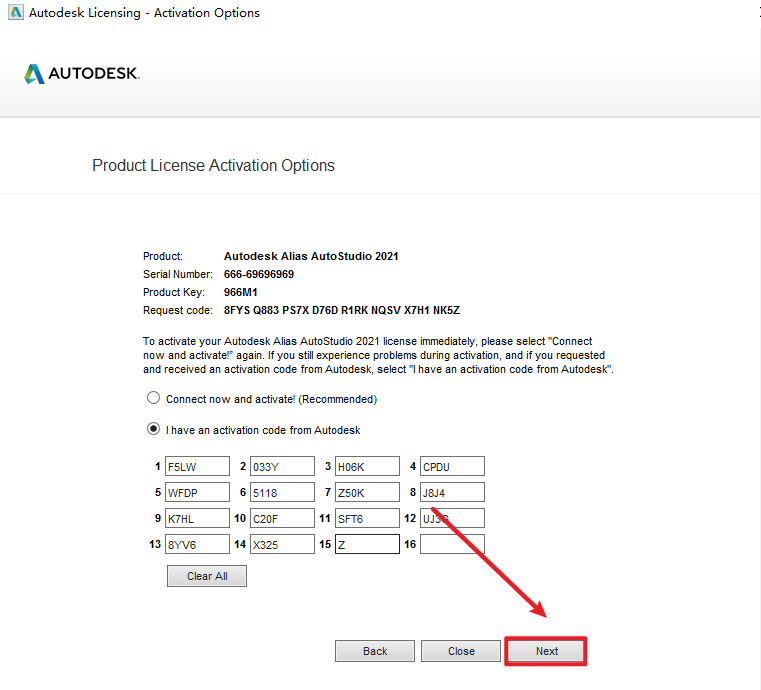Click activation code field 10 containing C20F
The height and width of the screenshot is (690, 761).
pyautogui.click(x=282, y=518)
